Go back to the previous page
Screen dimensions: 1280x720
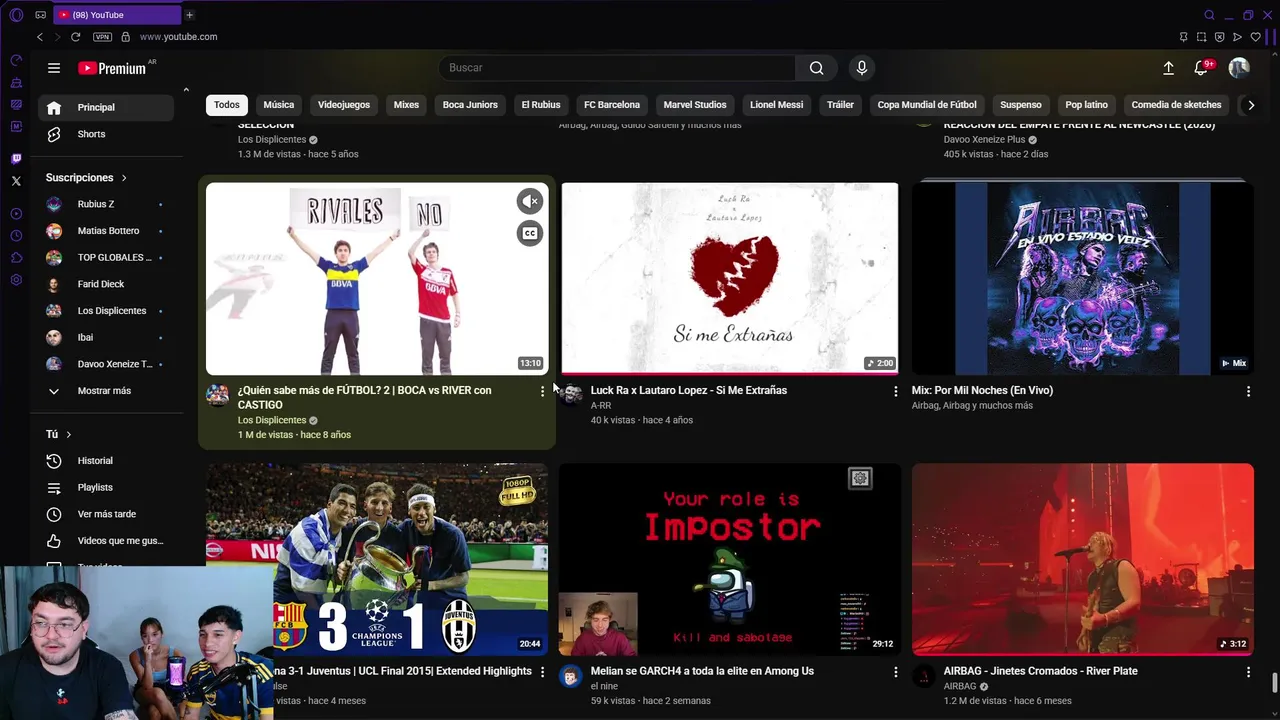pos(40,37)
